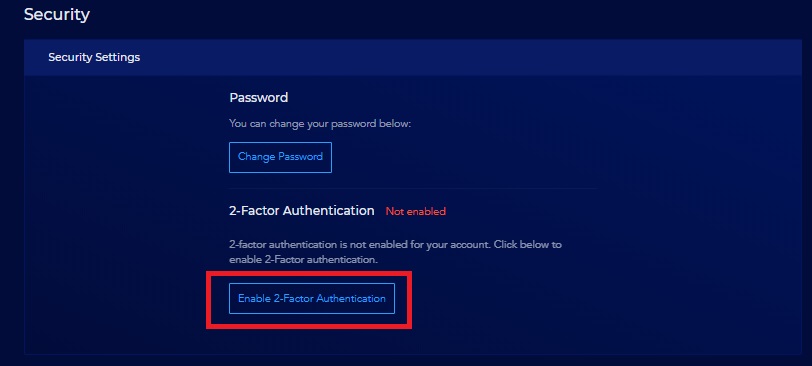Select the red "Not enabled" status label

coord(415,211)
